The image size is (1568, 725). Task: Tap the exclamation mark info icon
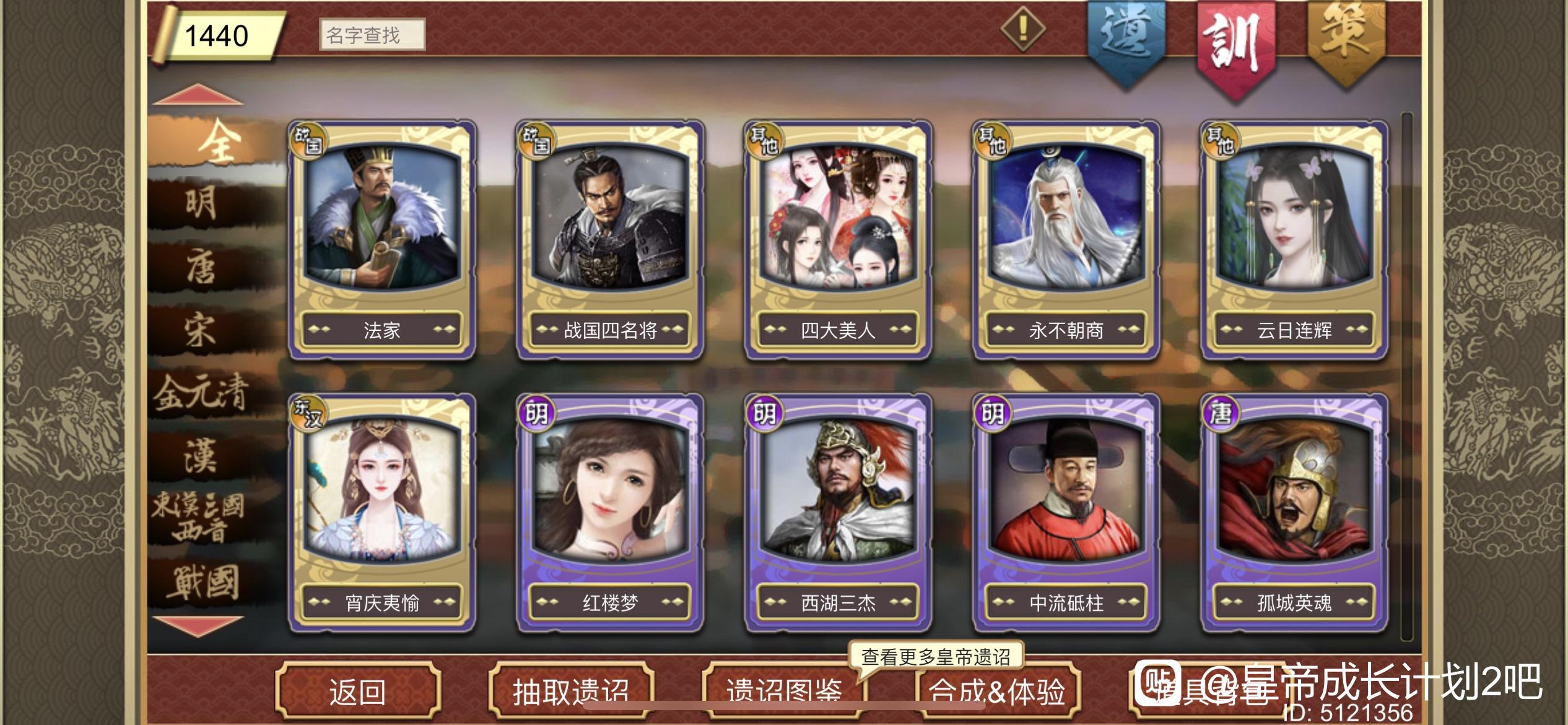(1023, 28)
